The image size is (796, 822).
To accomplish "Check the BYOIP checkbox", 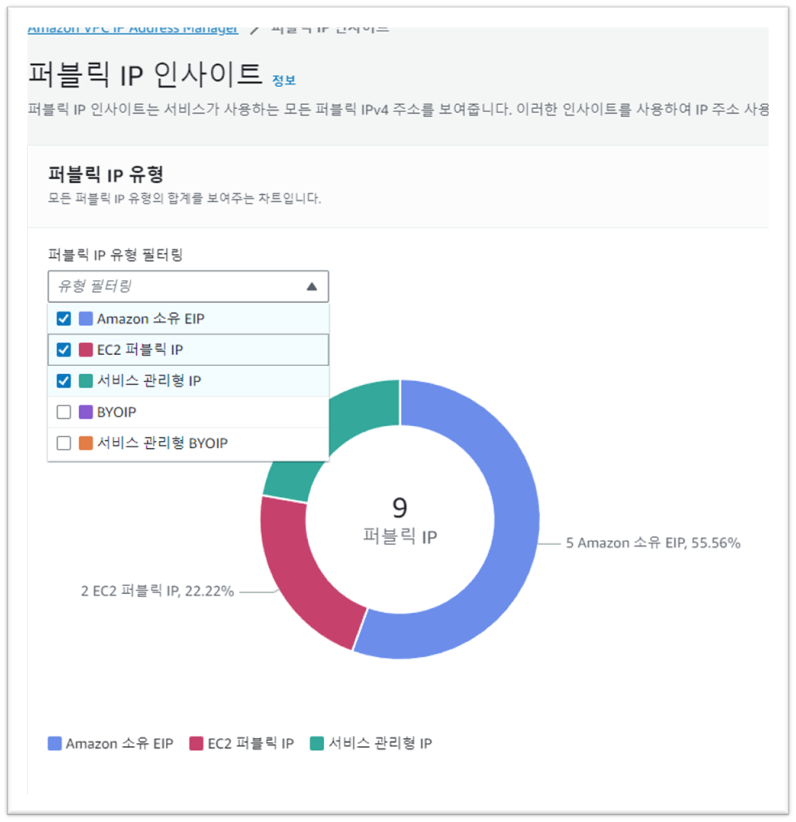I will pyautogui.click(x=63, y=412).
